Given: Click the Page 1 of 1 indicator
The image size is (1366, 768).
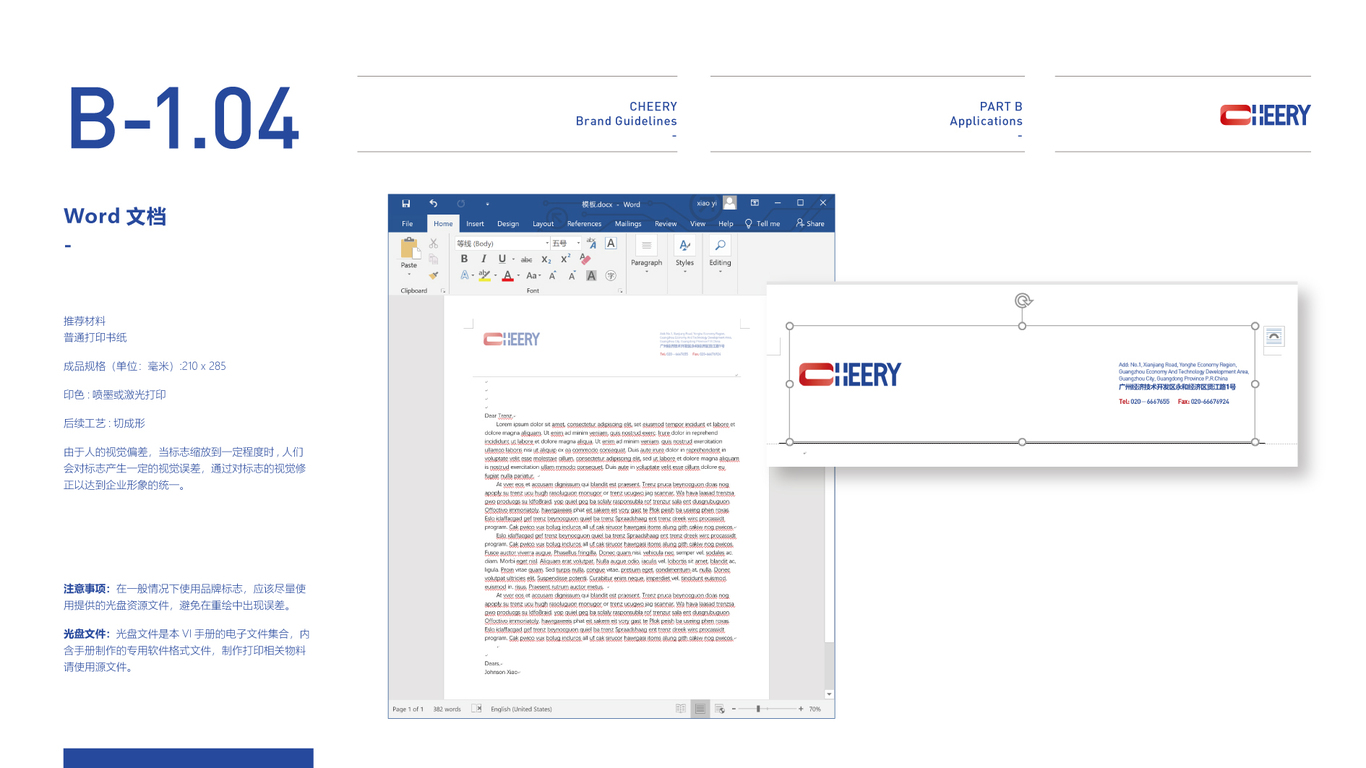Looking at the screenshot, I should pos(408,709).
